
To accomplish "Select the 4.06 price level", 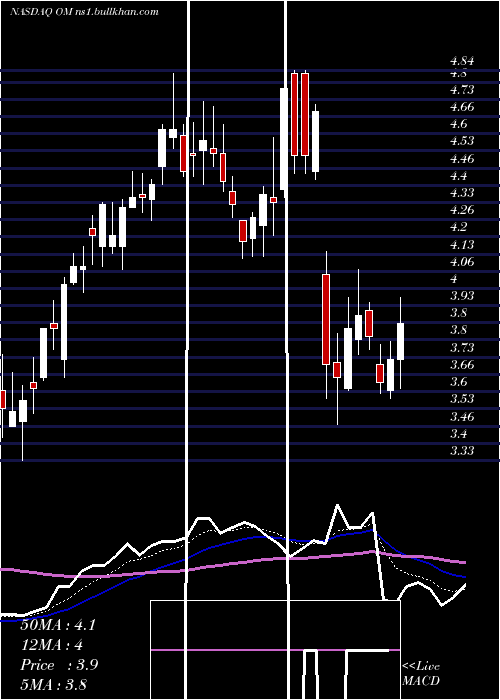I will click(x=462, y=262).
